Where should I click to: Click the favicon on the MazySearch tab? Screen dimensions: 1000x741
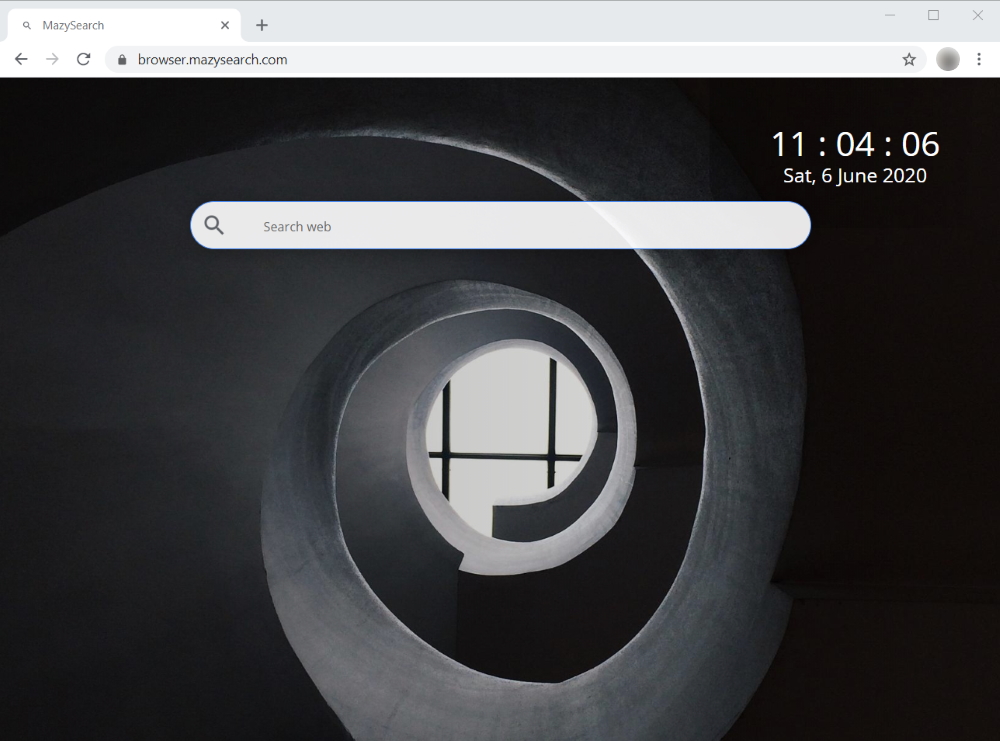click(x=27, y=25)
